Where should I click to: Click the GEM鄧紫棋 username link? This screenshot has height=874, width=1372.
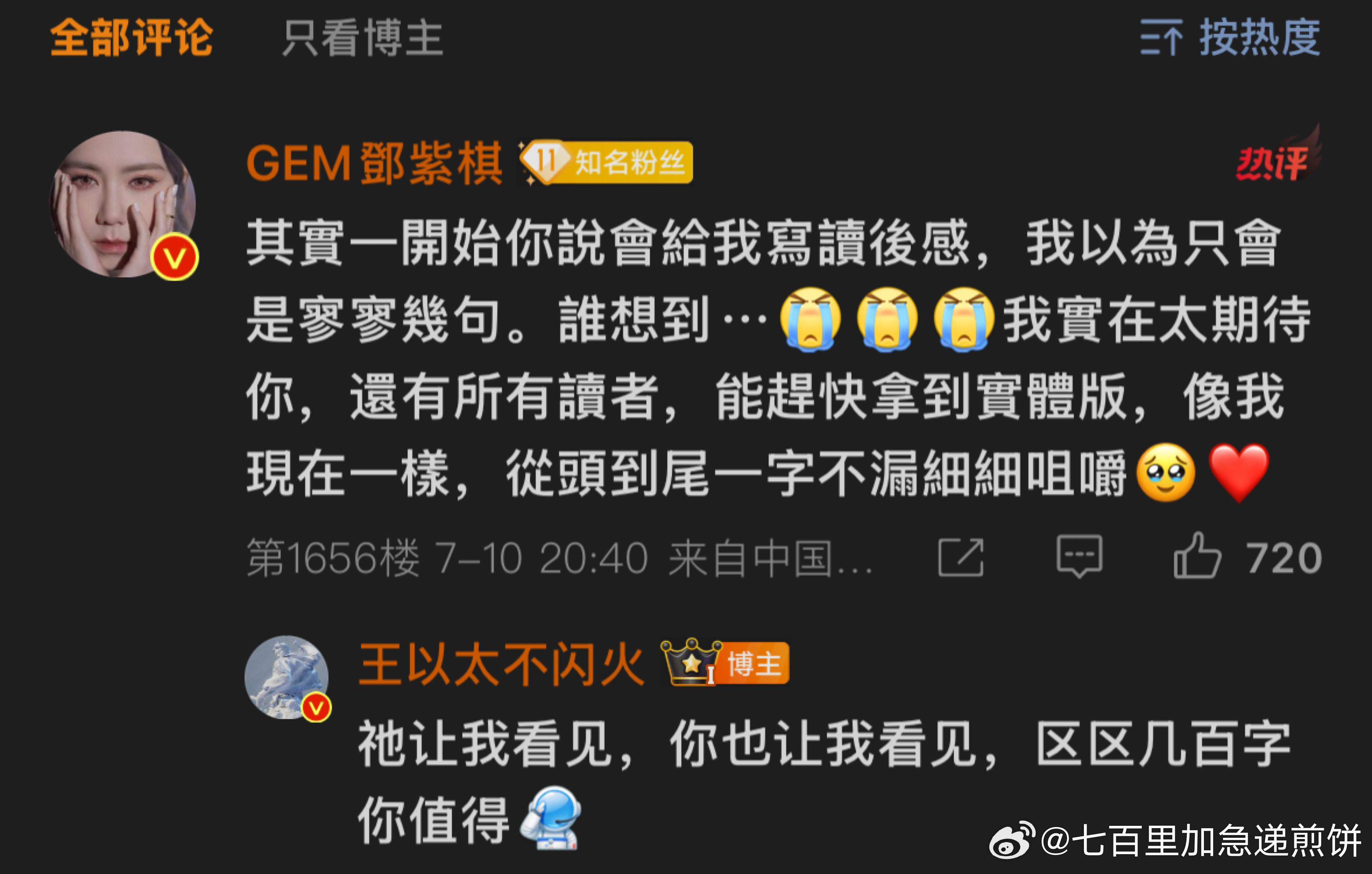374,164
